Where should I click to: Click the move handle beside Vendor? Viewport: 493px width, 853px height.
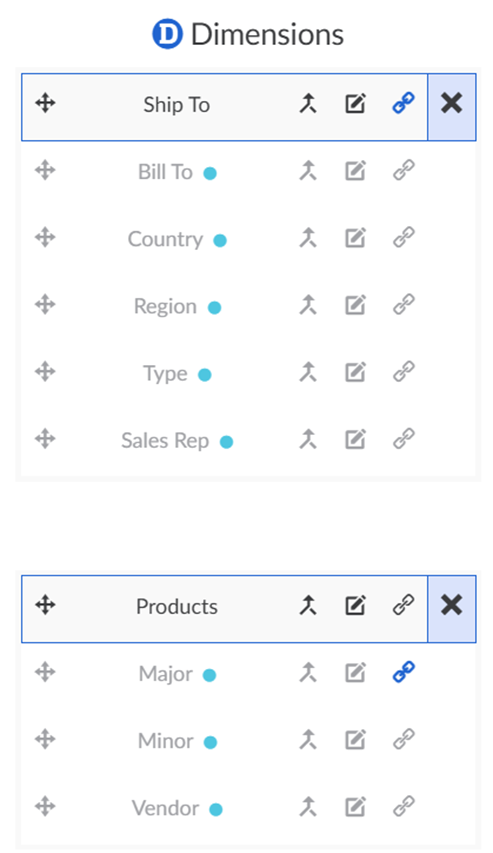[x=45, y=806]
